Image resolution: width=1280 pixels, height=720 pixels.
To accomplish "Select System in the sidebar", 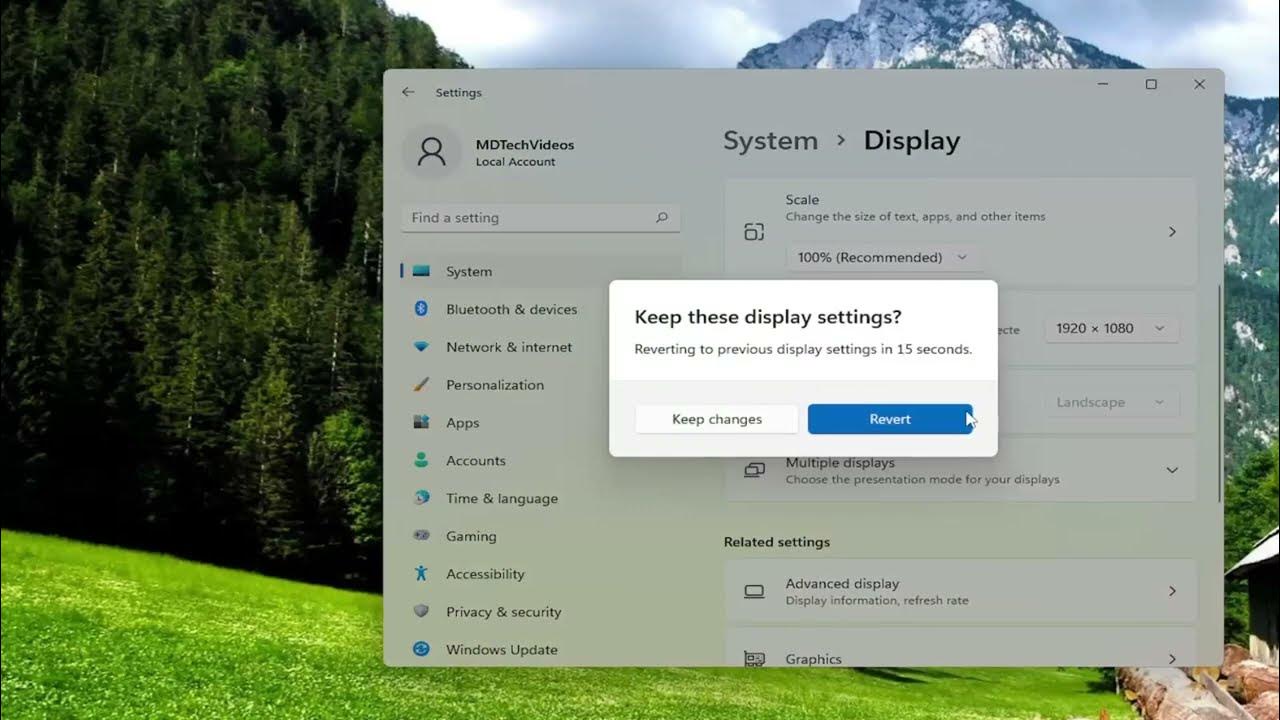I will pyautogui.click(x=541, y=271).
